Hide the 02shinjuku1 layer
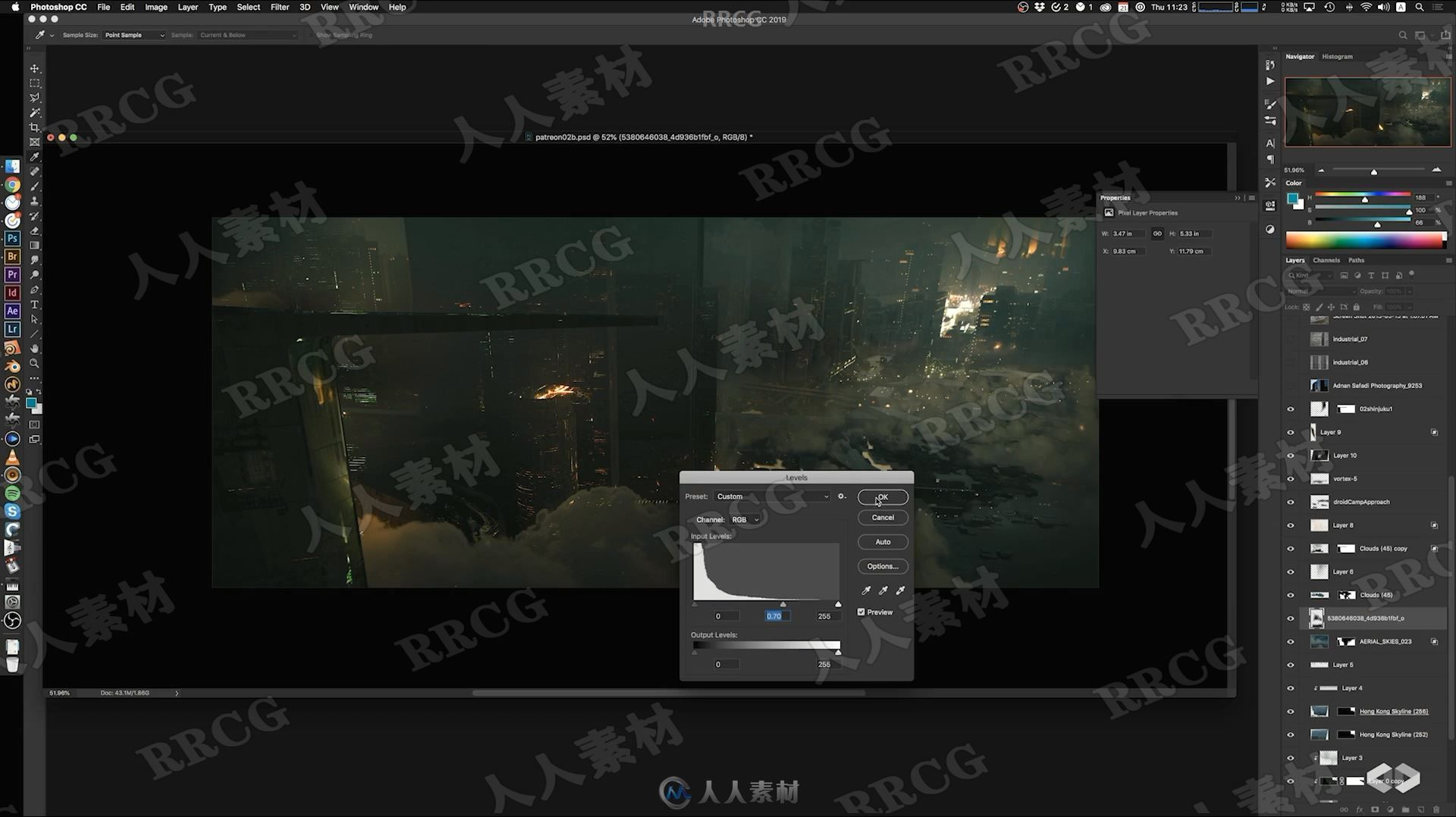 [x=1290, y=409]
